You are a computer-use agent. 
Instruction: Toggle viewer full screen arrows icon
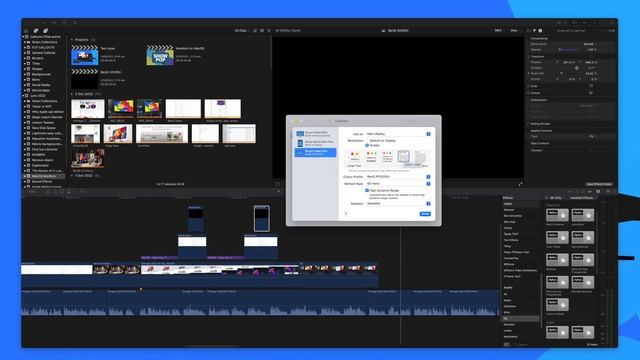click(520, 184)
